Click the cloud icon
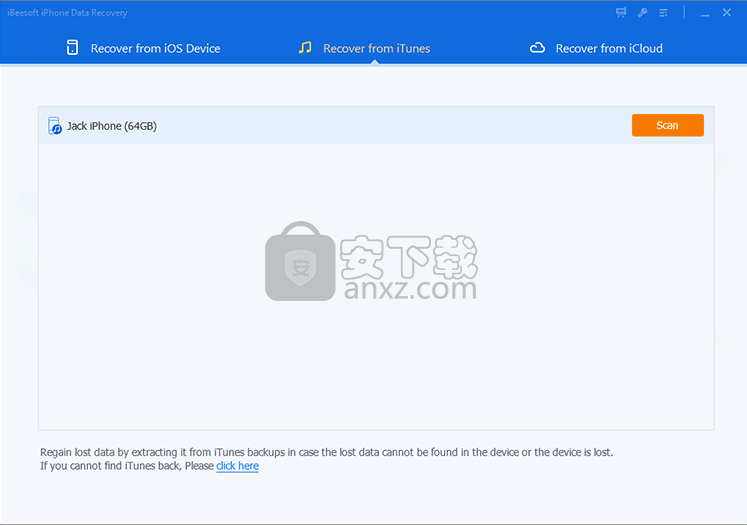 [x=537, y=48]
